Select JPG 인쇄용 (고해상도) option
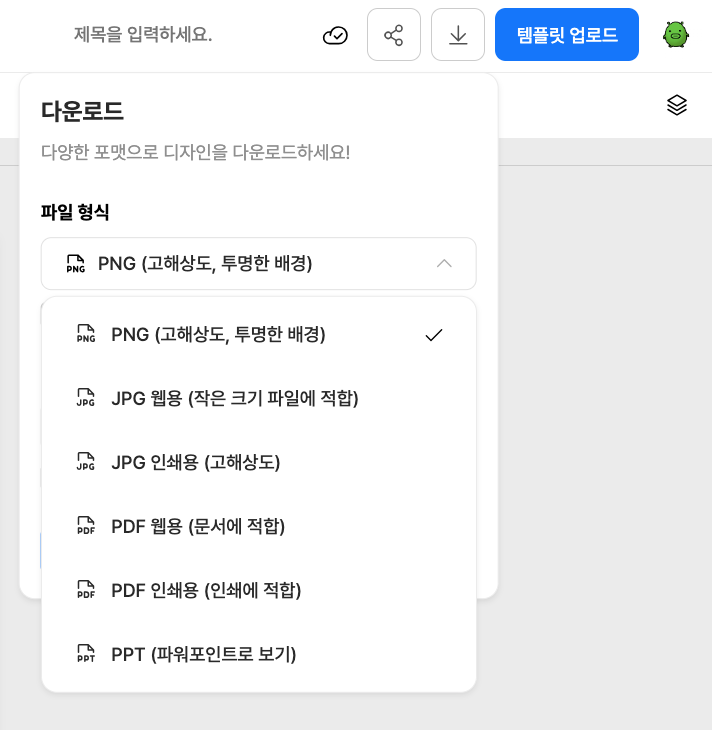712x730 pixels. pyautogui.click(x=258, y=462)
